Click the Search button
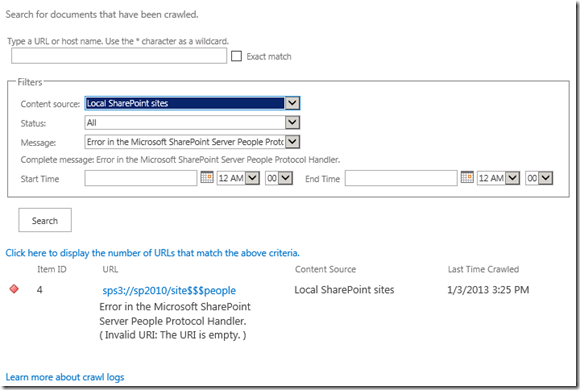 coord(45,220)
